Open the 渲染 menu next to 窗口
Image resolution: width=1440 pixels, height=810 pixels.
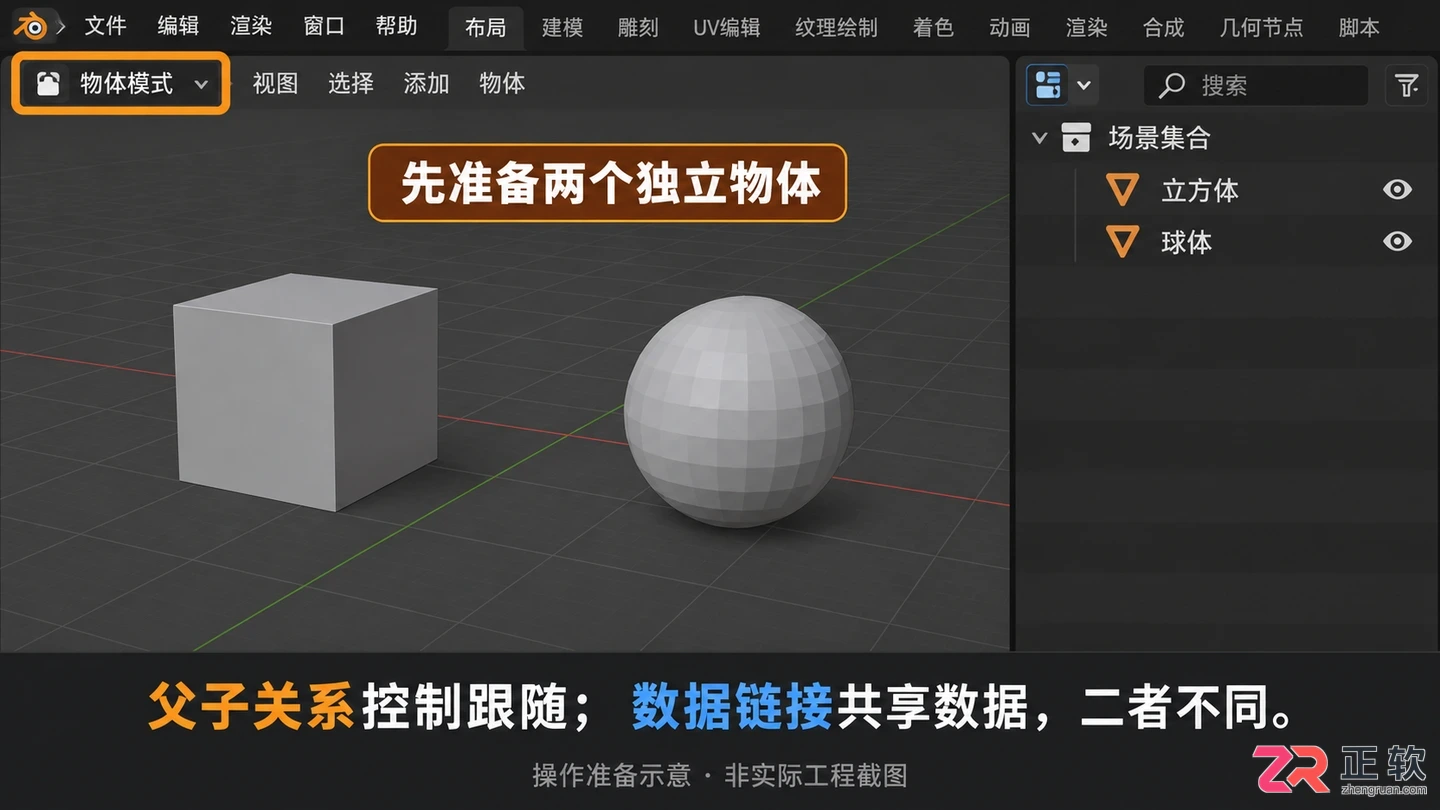click(251, 26)
